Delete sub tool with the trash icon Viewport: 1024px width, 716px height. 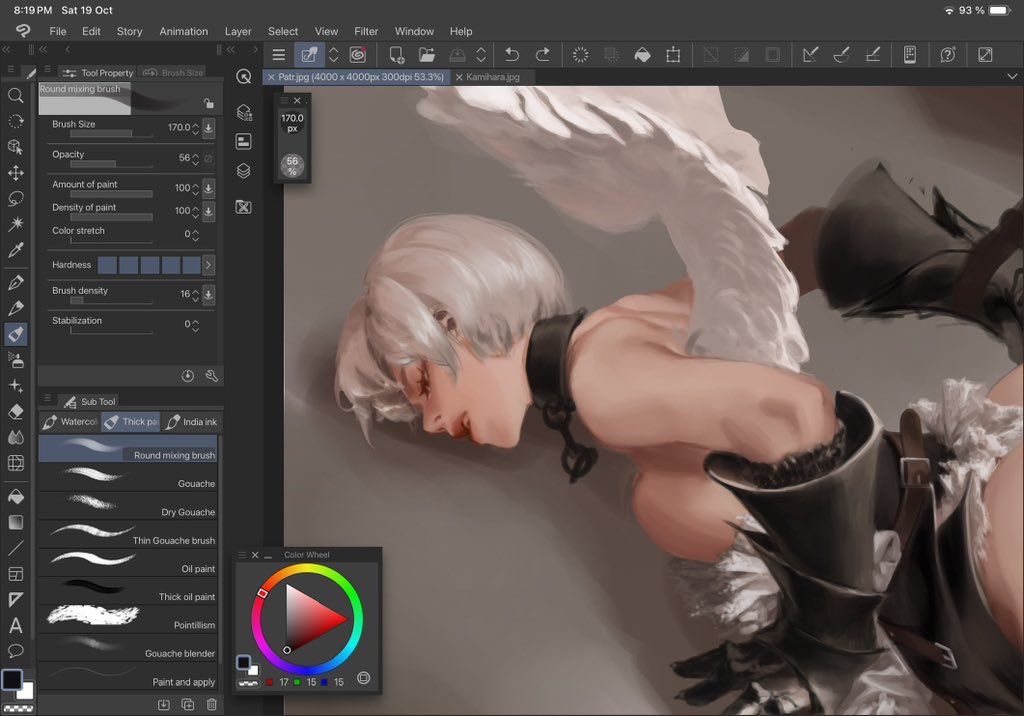pyautogui.click(x=212, y=704)
